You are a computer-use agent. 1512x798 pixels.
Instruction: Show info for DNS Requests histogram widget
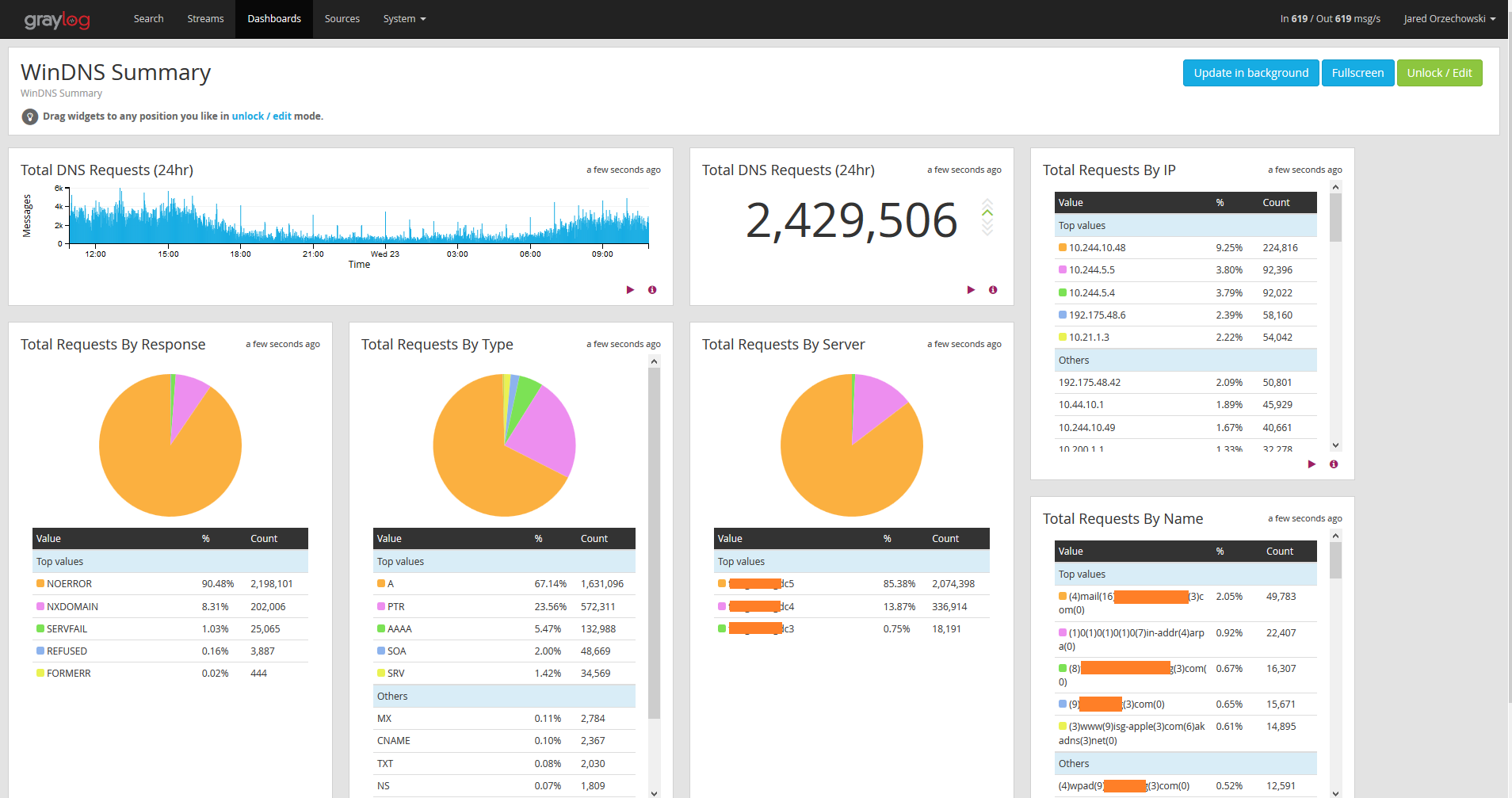click(652, 290)
